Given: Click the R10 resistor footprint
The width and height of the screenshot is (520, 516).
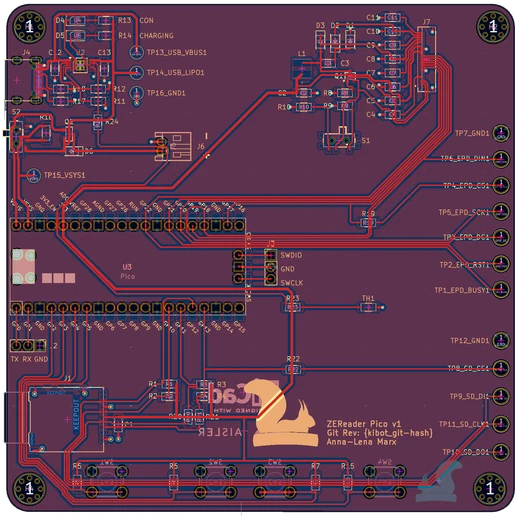Looking at the screenshot, I should click(x=303, y=107).
